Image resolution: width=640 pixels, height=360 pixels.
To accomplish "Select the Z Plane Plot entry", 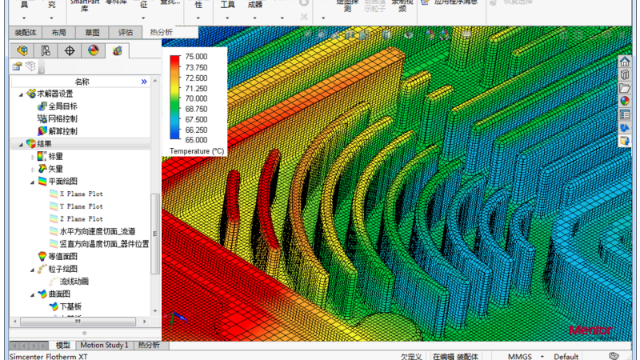I will [81, 219].
